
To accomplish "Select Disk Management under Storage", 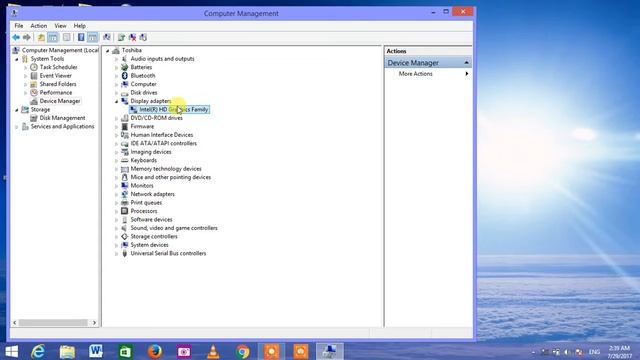I will click(62, 118).
